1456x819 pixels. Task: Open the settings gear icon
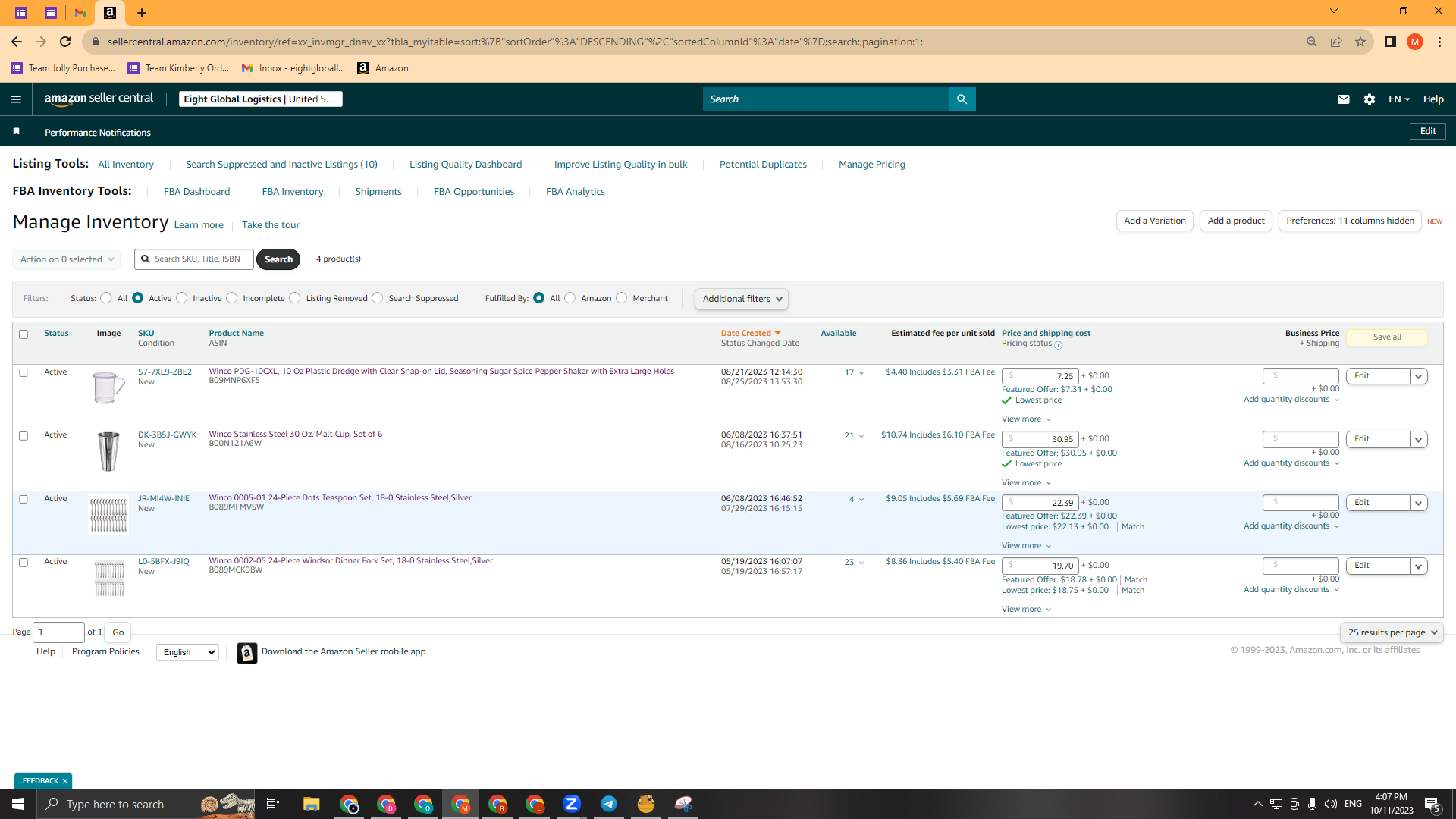click(x=1370, y=99)
